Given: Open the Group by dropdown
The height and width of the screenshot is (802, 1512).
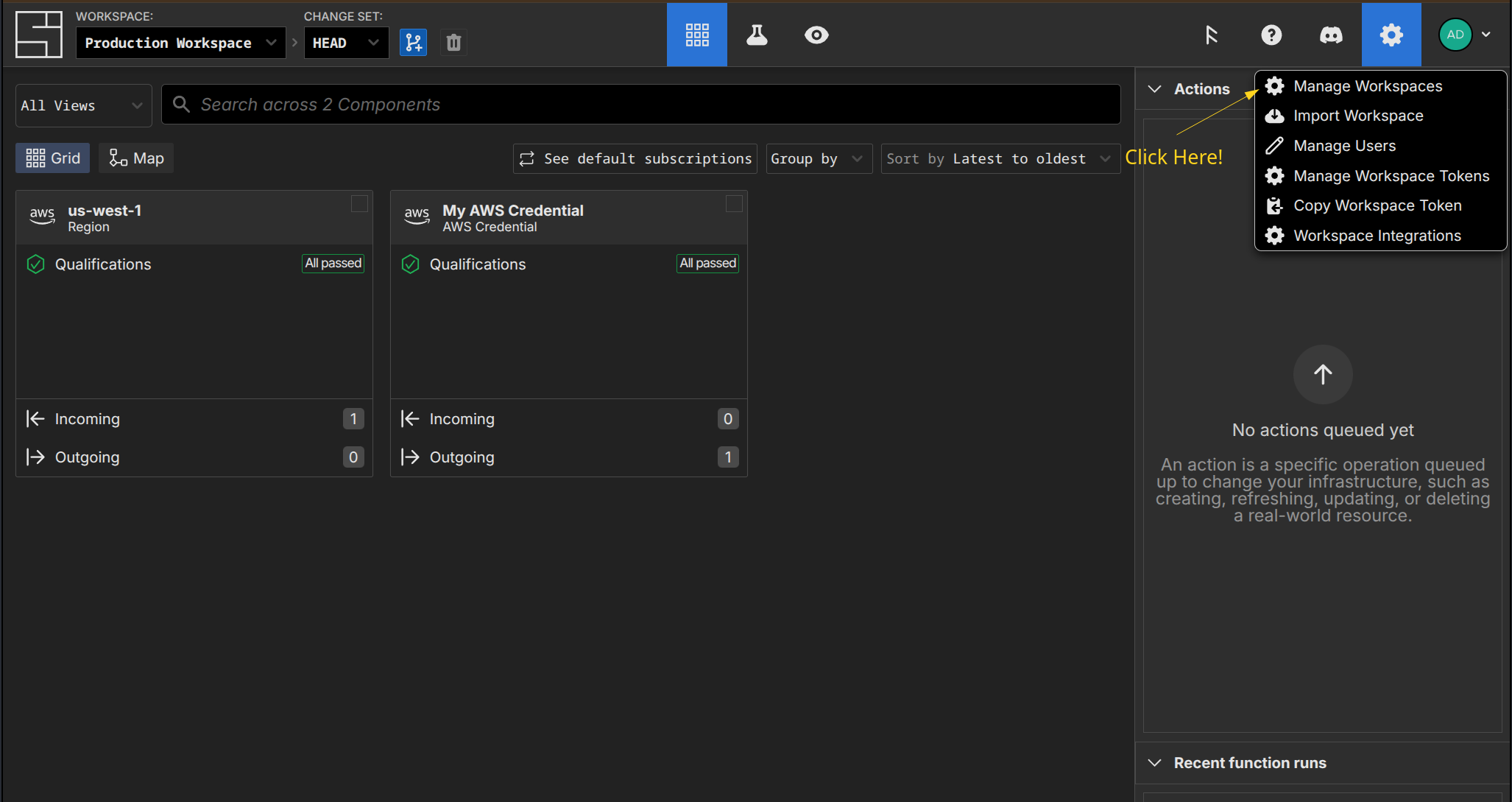Looking at the screenshot, I should coord(818,158).
